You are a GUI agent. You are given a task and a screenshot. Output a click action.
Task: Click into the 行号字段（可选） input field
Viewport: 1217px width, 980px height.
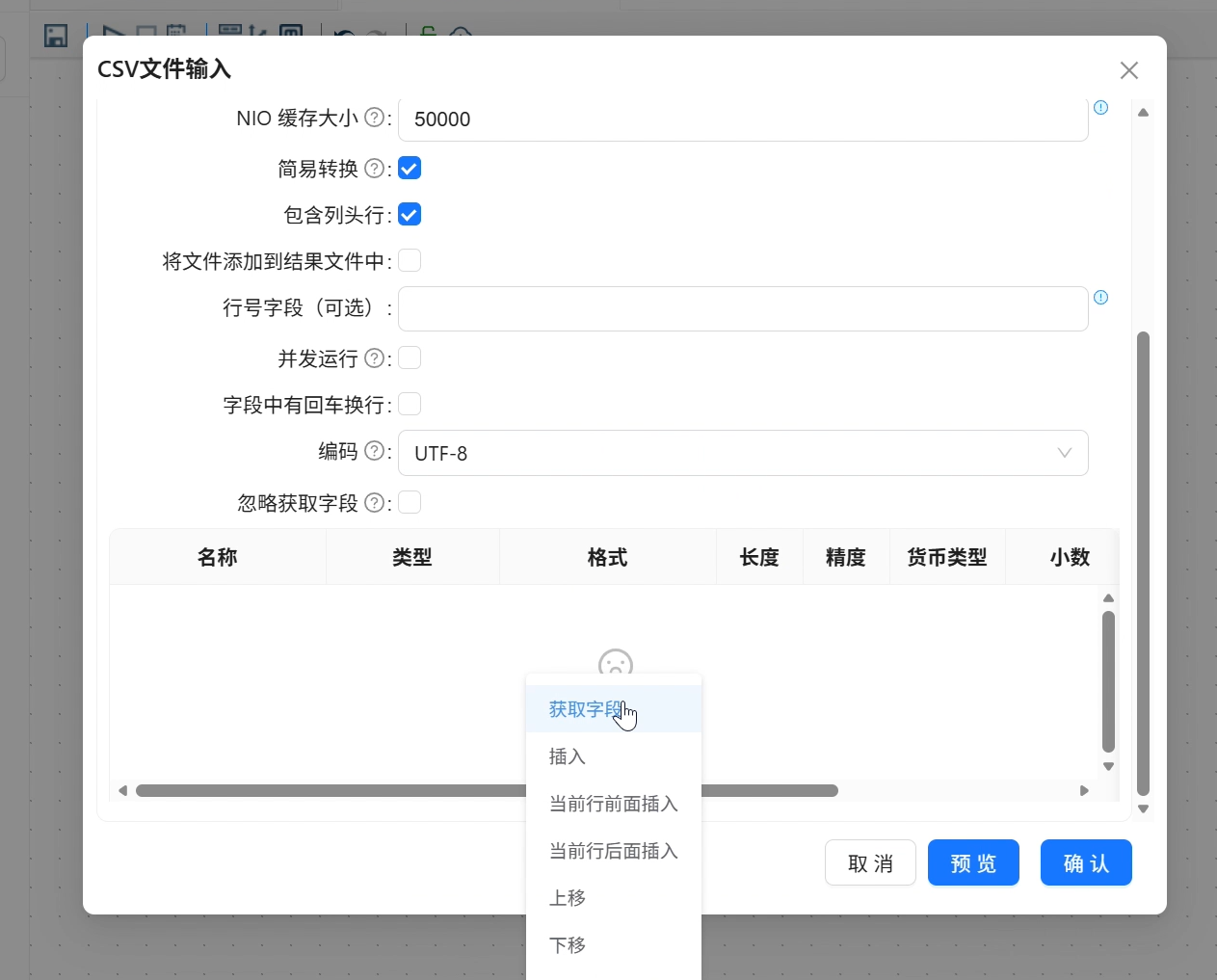743,308
